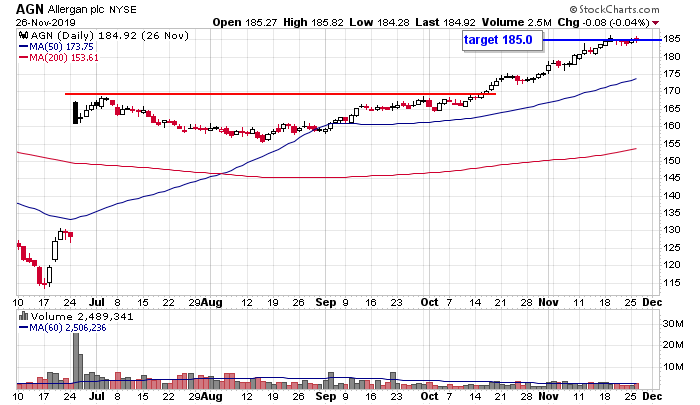Screen dimensions: 700x405
Task: Click the 150 price axis label
Action: [x=672, y=160]
